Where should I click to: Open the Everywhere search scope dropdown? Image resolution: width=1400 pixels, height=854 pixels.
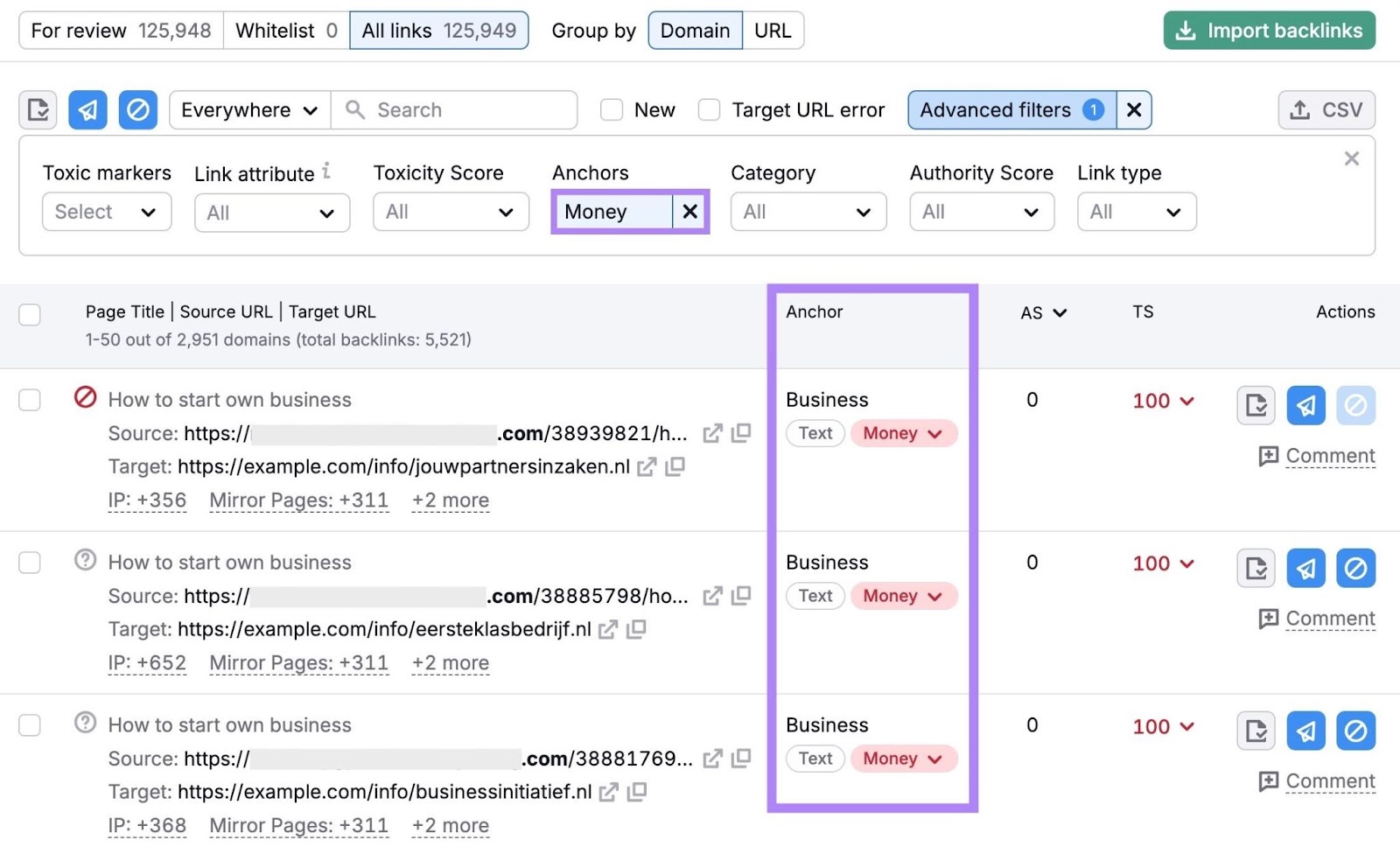pyautogui.click(x=248, y=109)
